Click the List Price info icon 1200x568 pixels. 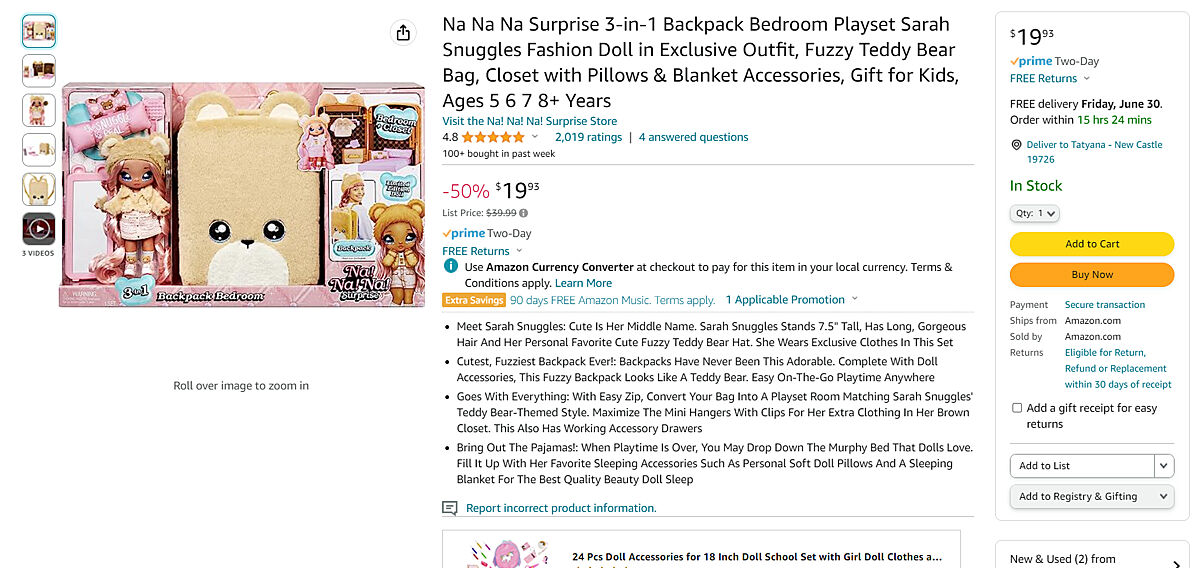click(x=524, y=213)
